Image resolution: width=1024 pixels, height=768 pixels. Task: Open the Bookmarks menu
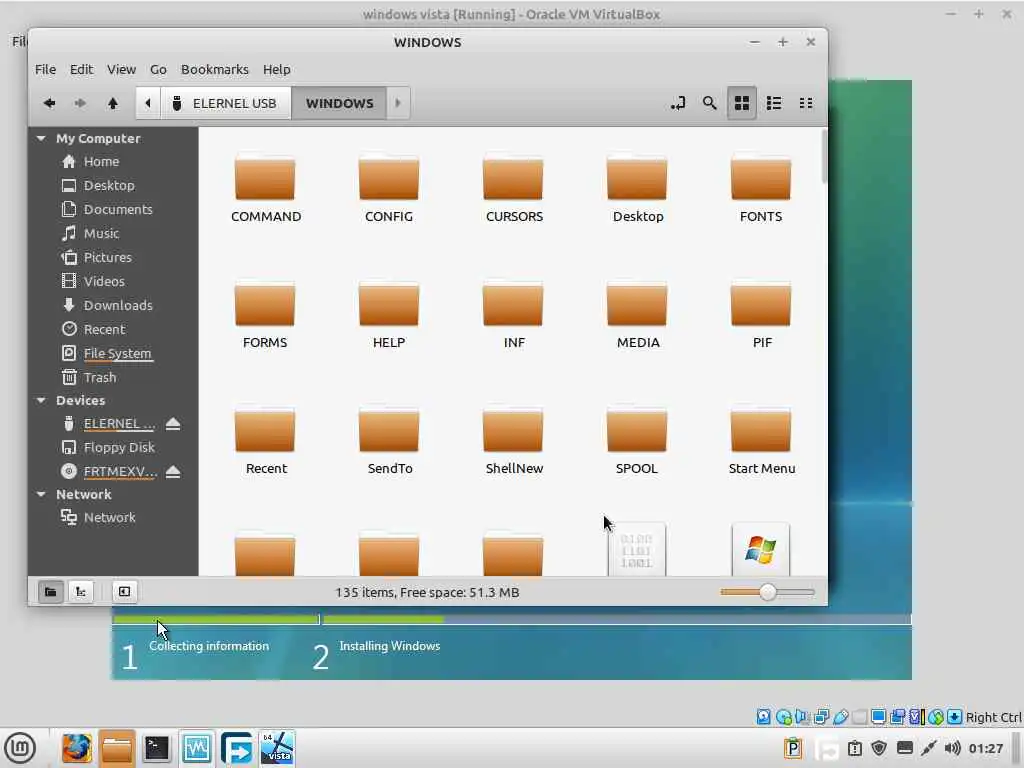coord(215,69)
